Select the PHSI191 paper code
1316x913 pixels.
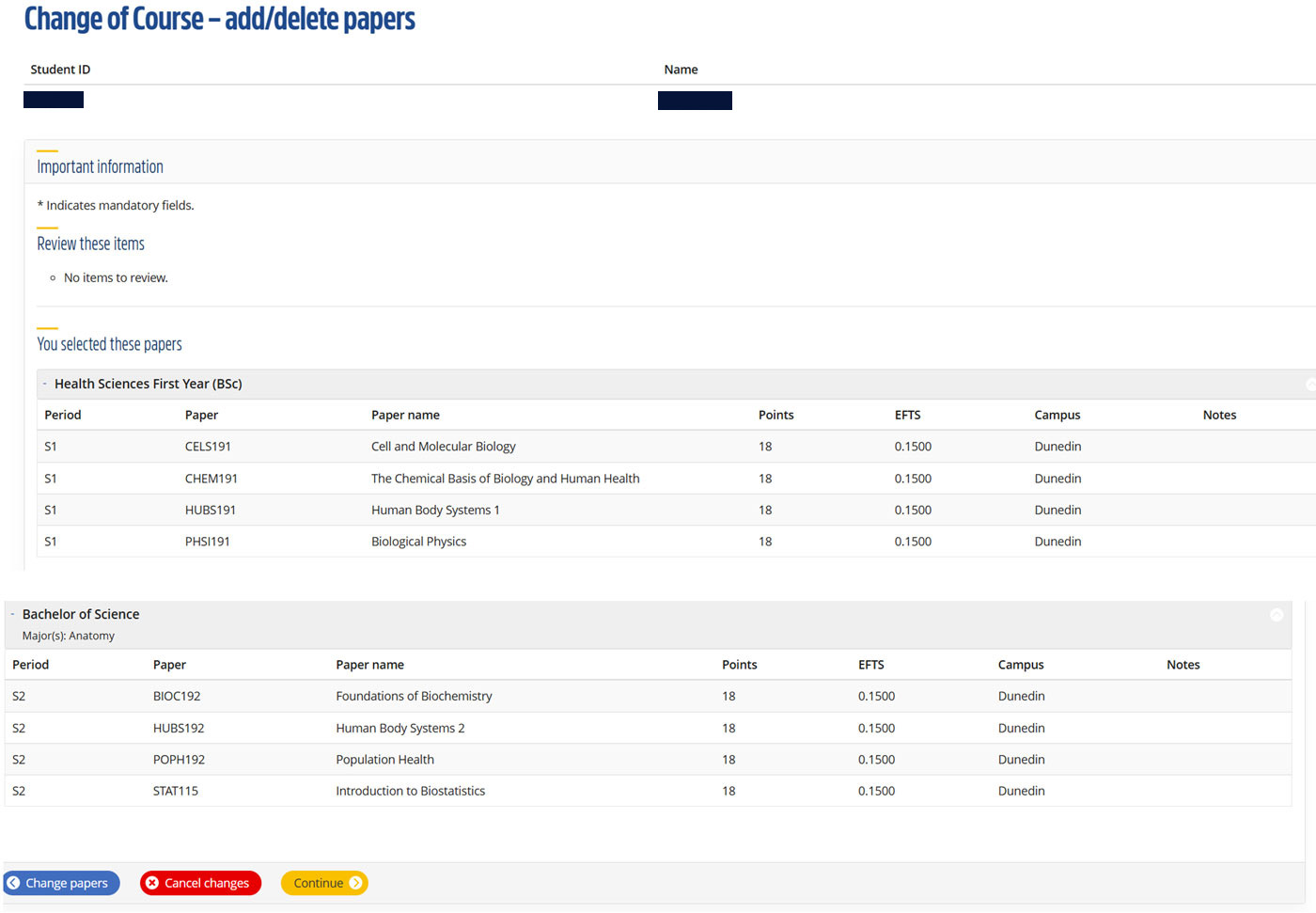208,542
